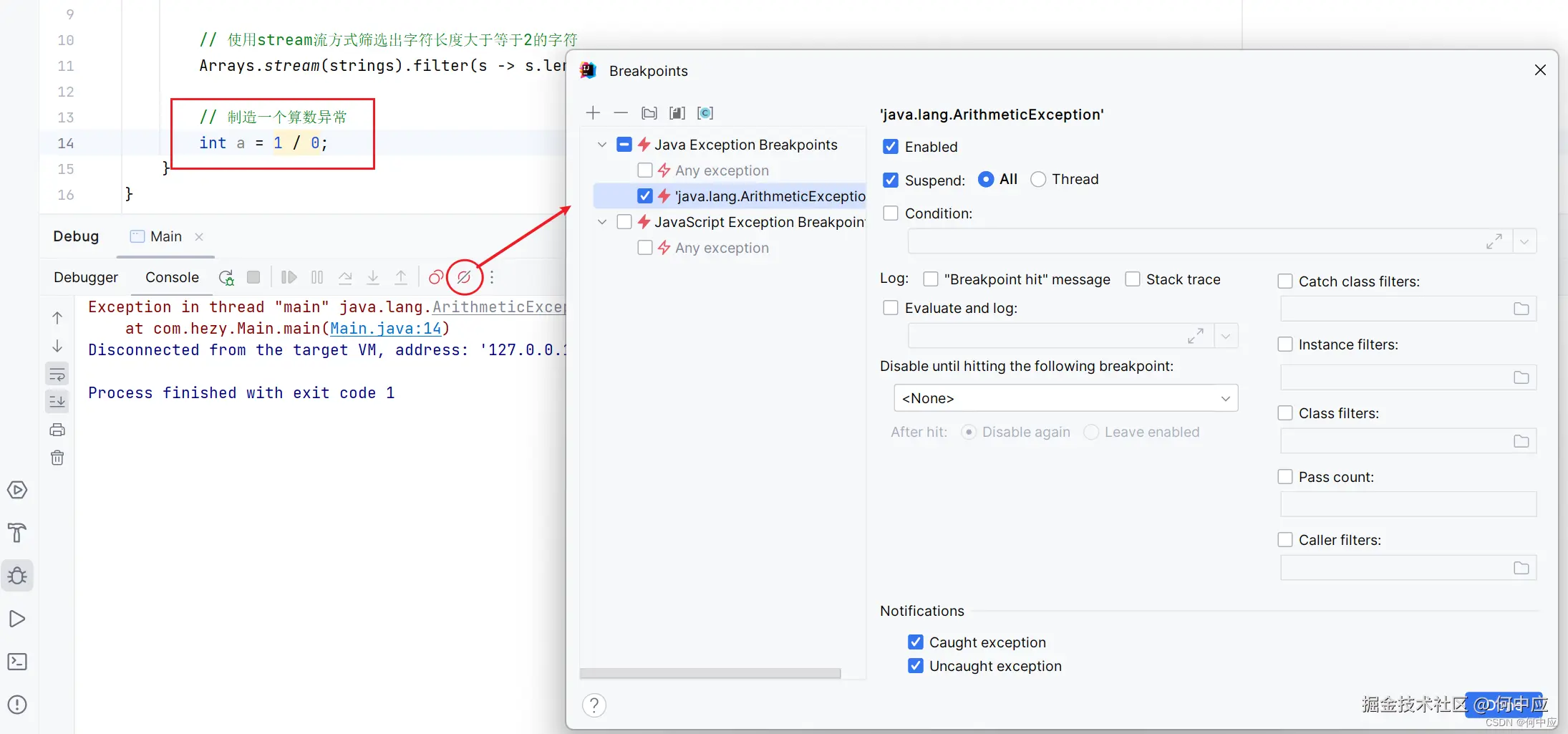Open the Services tool window

[x=17, y=490]
